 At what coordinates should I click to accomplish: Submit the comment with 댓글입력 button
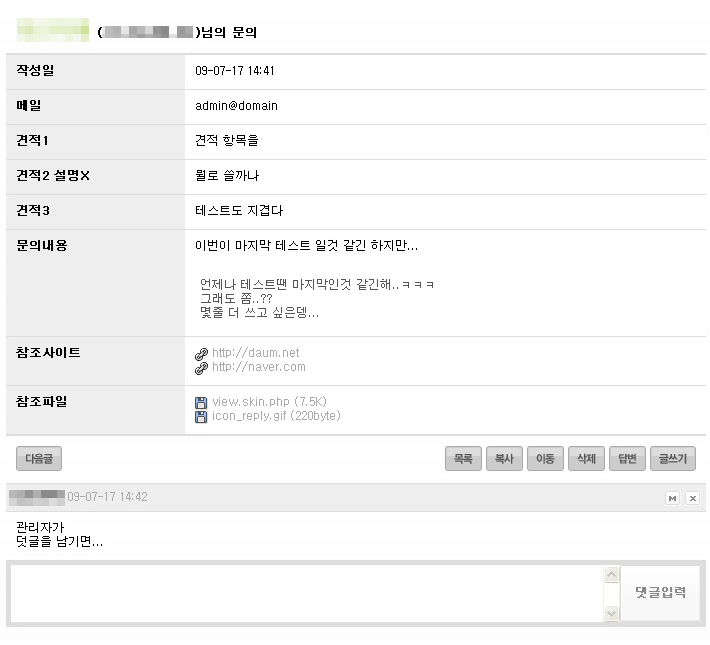[660, 593]
